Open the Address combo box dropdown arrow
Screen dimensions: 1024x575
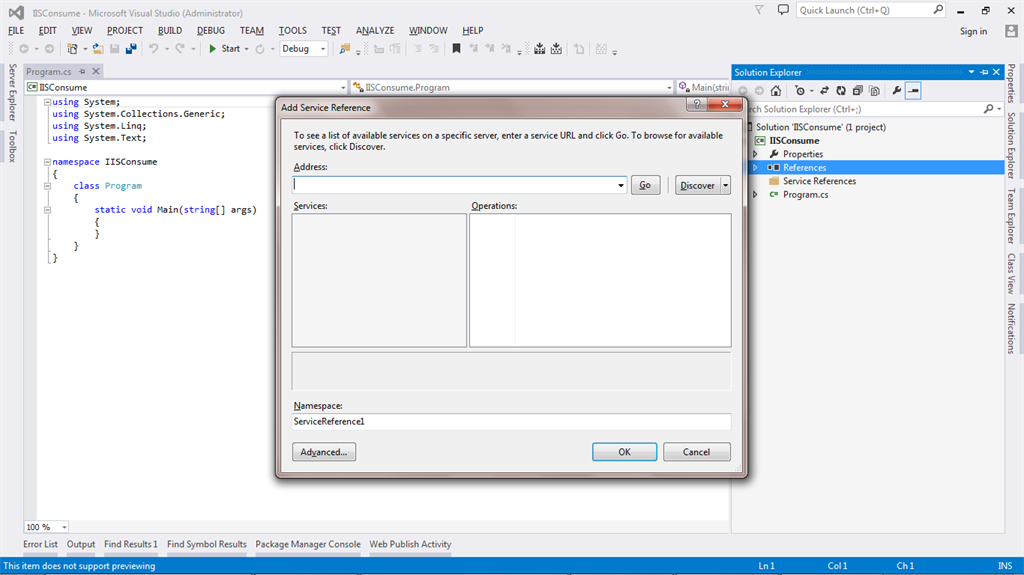click(620, 186)
